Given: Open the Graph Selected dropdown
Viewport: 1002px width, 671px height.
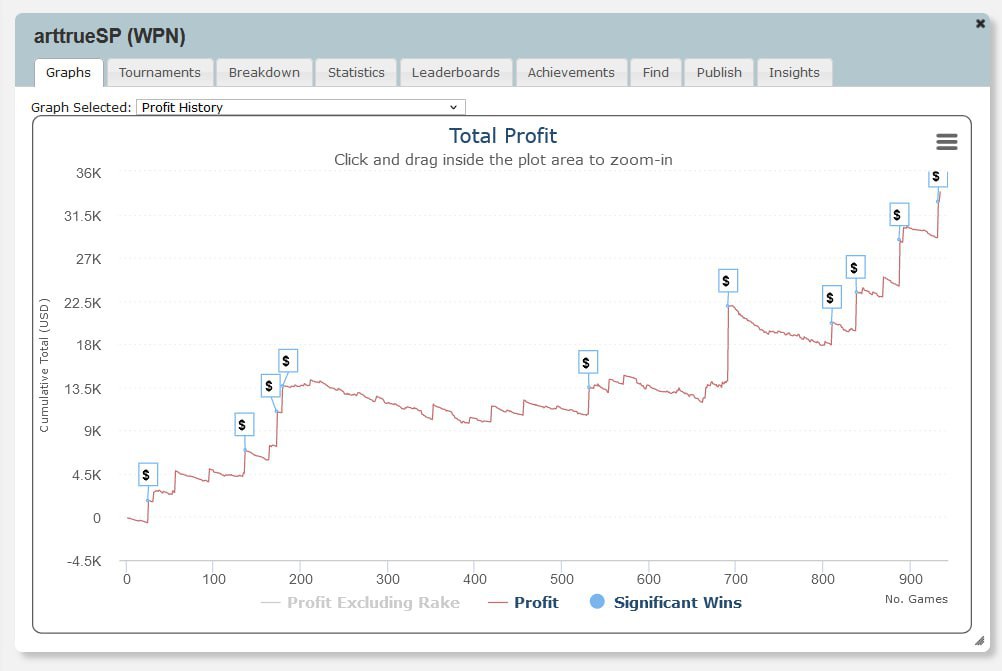Looking at the screenshot, I should 300,107.
